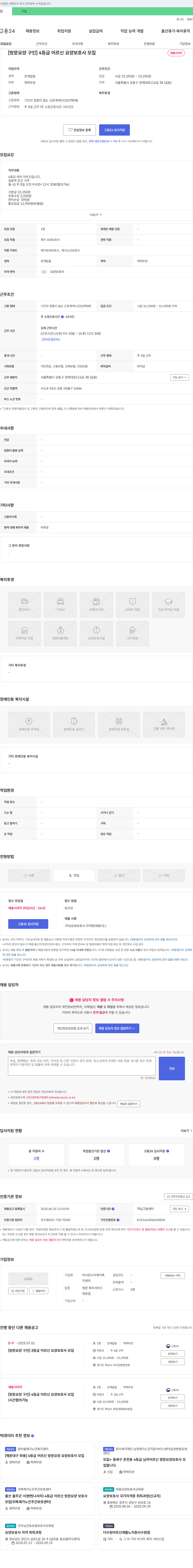The image size is (193, 1568).
Task: Switch to the 전형방법 tab
Action: 149,44
